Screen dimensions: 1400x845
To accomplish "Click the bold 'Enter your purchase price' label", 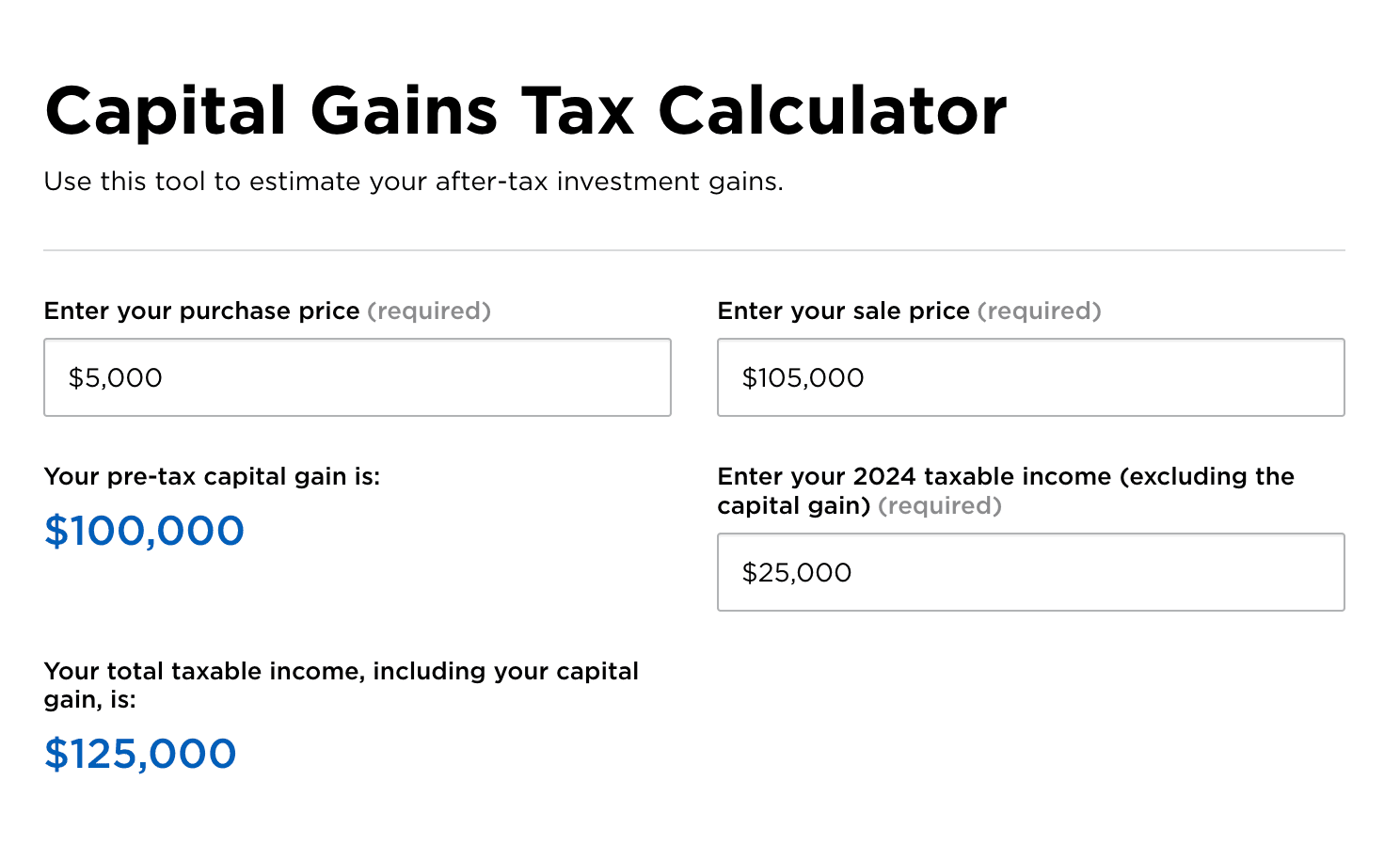I will pyautogui.click(x=202, y=311).
